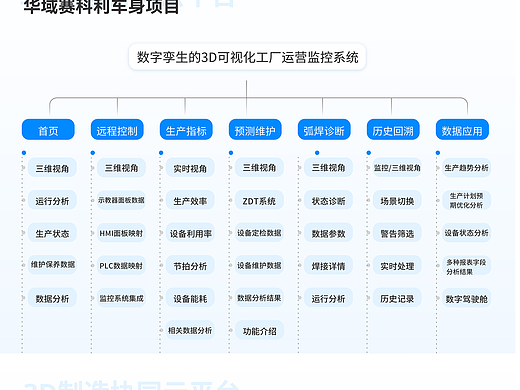The image size is (520, 390).
Task: Click the 数据分析结果 item
Action: [x=259, y=298]
